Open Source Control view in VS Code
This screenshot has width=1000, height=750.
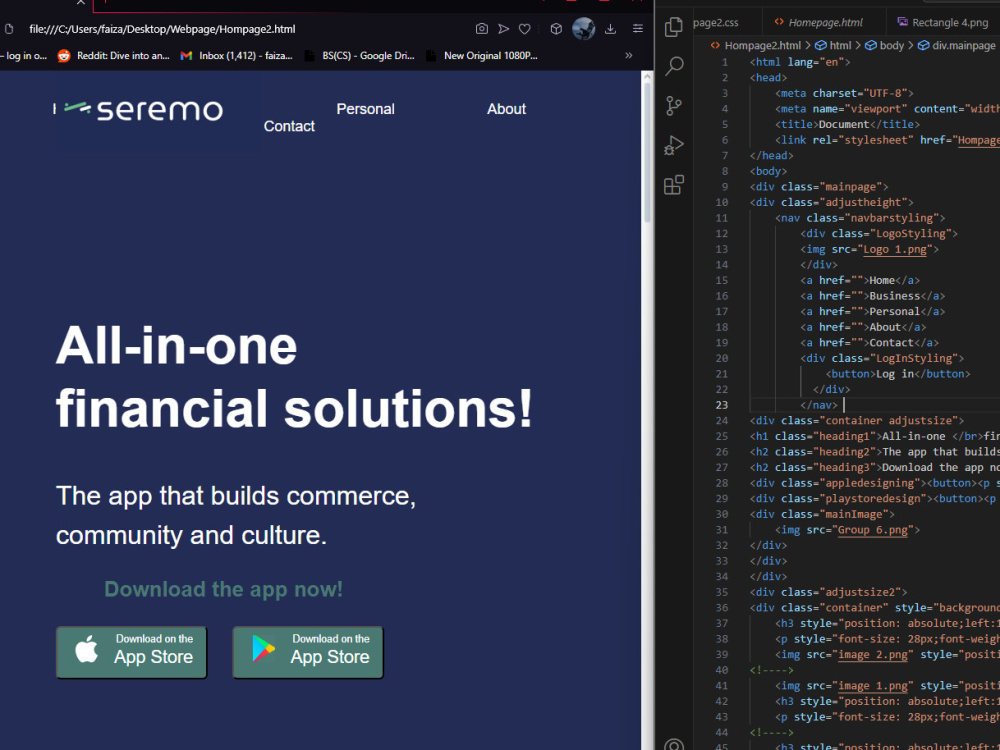673,105
